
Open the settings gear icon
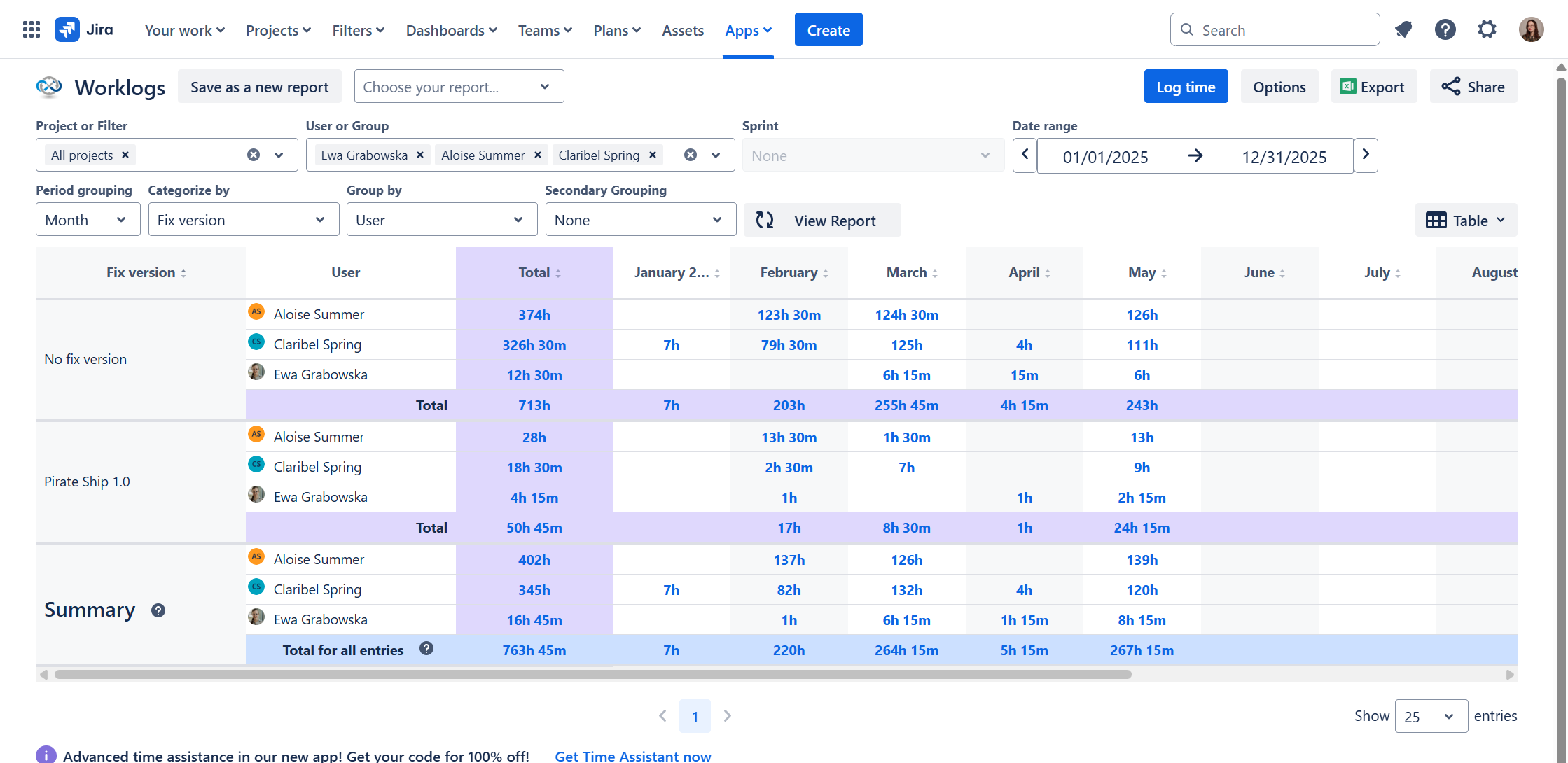(x=1487, y=30)
